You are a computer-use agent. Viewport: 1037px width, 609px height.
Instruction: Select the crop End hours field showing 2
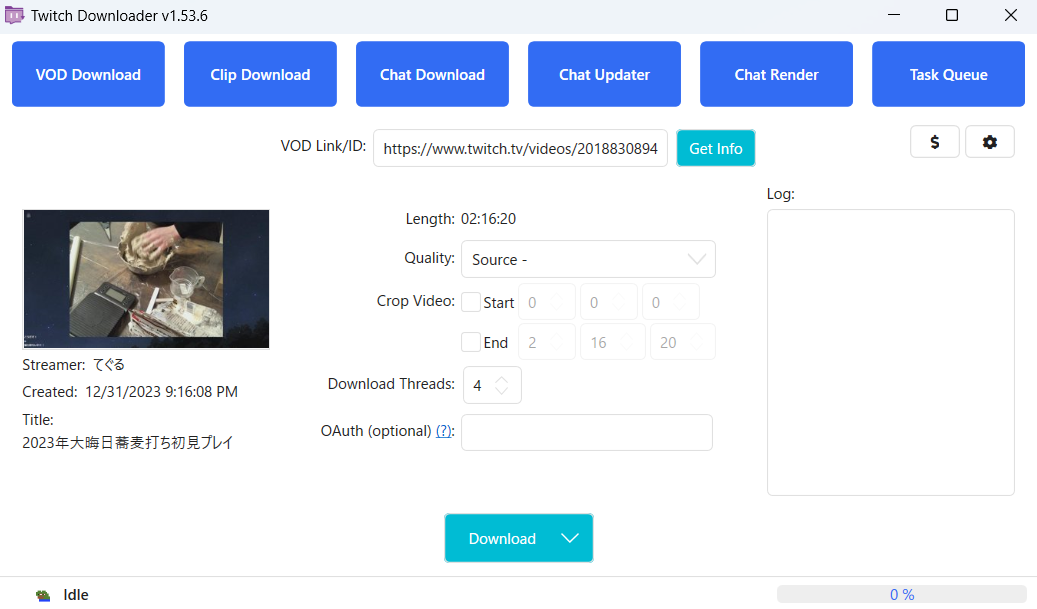546,342
